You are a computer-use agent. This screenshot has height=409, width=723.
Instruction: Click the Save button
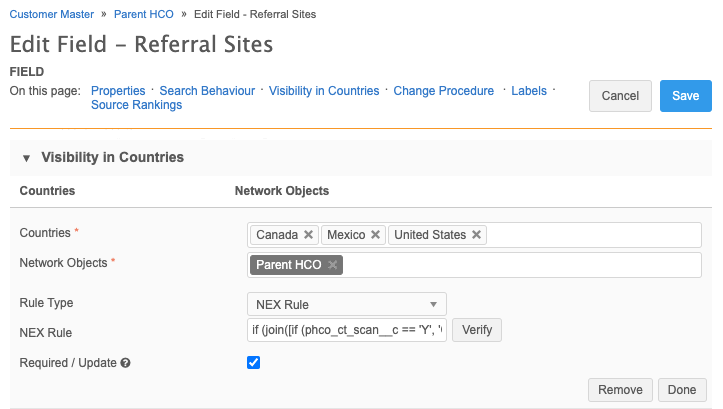685,96
